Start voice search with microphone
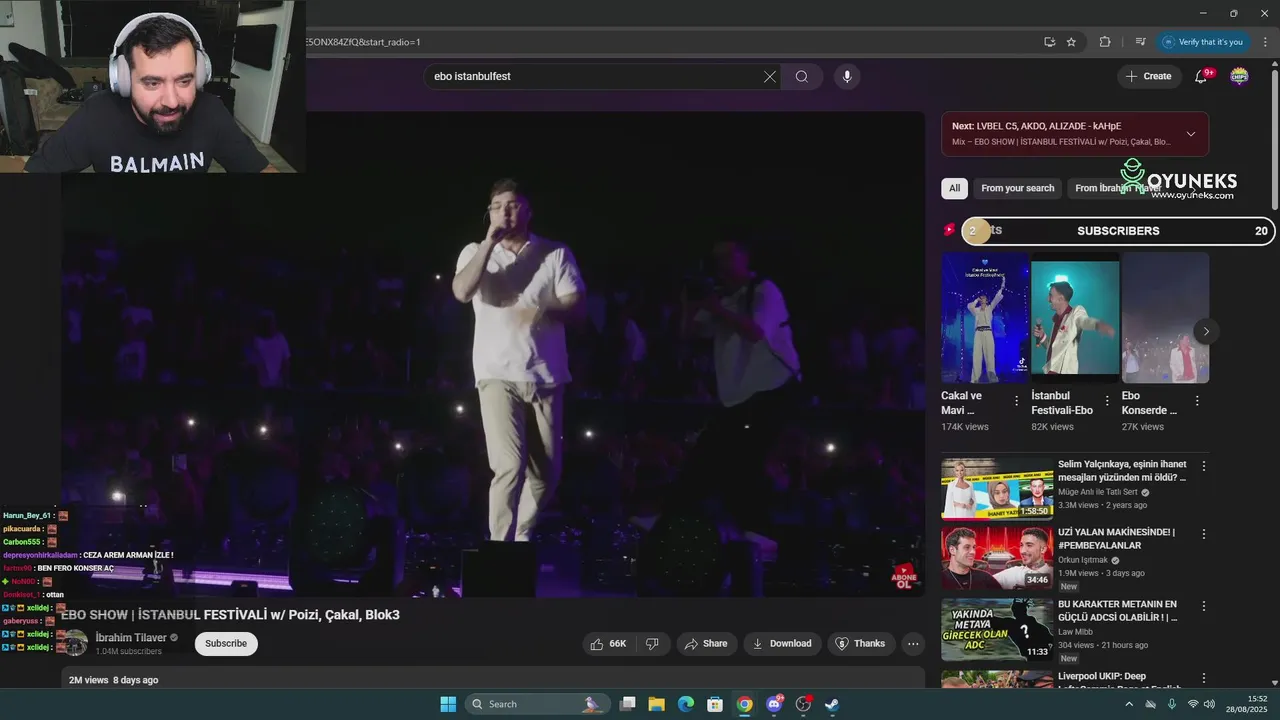 click(847, 77)
